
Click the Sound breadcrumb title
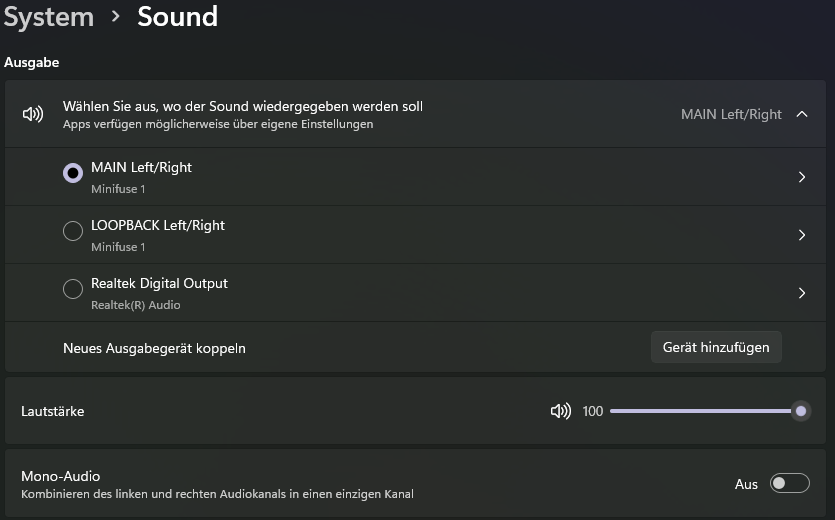pyautogui.click(x=177, y=17)
